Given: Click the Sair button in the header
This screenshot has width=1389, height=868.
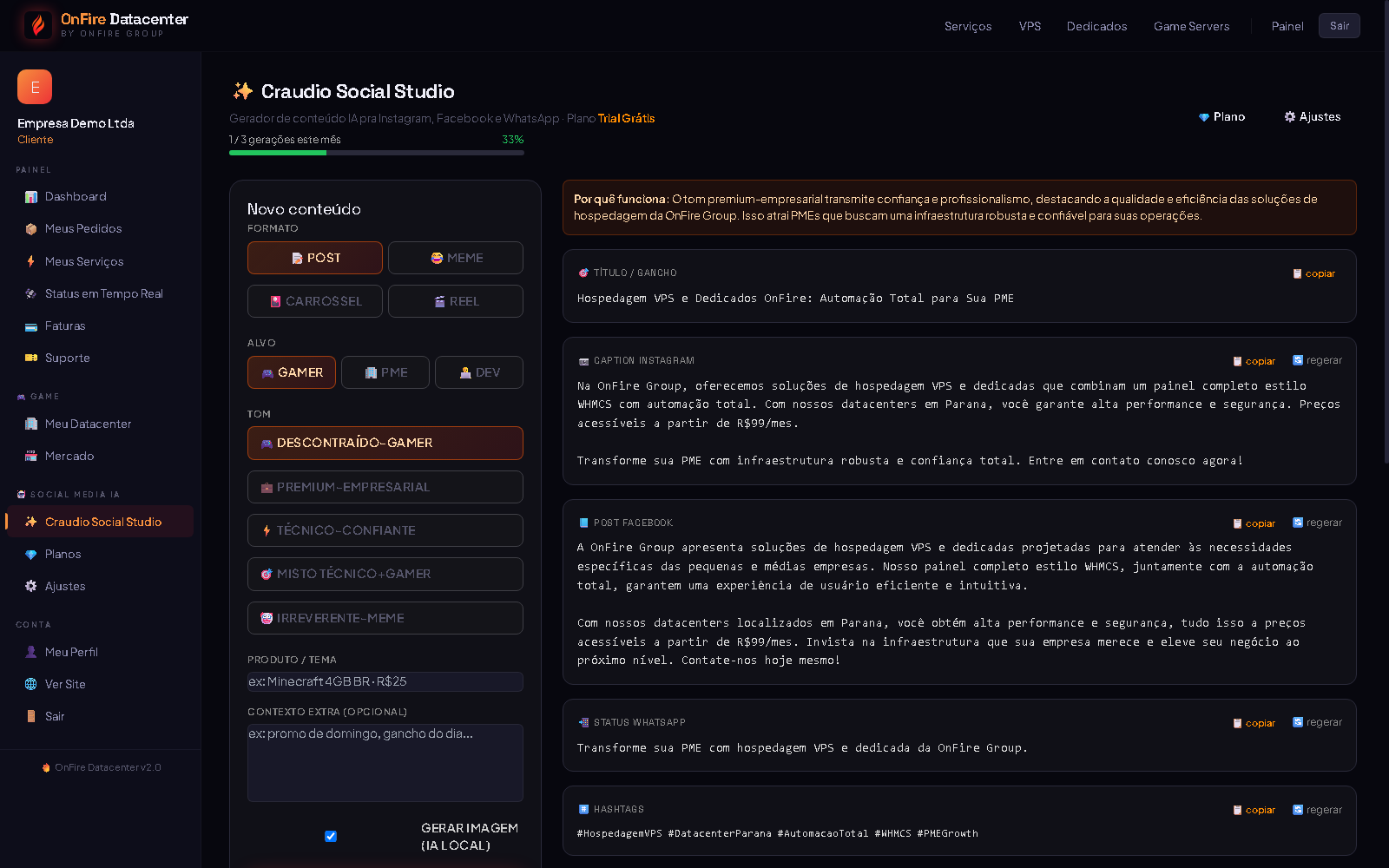Looking at the screenshot, I should [x=1340, y=26].
